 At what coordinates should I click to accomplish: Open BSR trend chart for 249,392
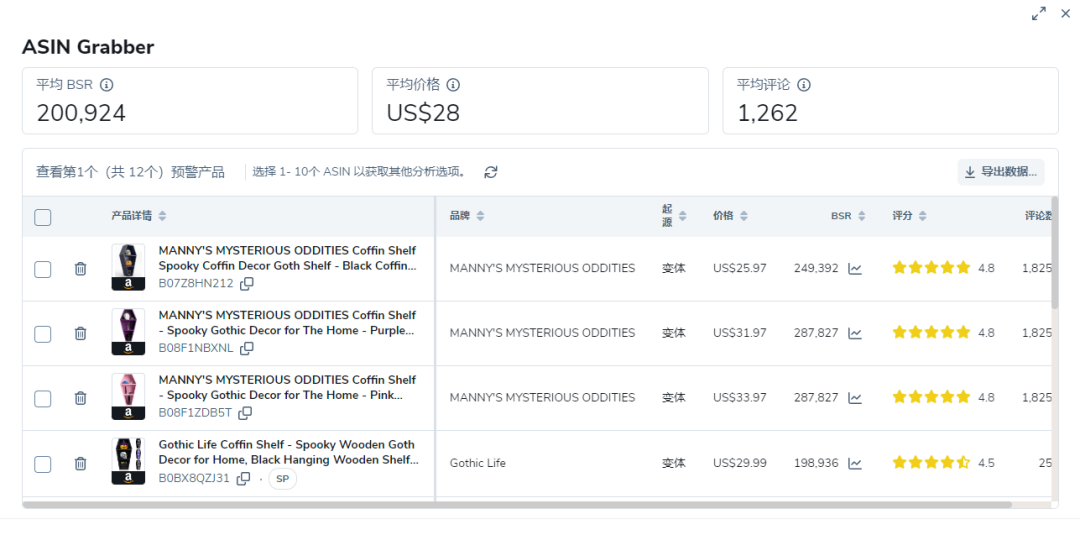pos(855,269)
